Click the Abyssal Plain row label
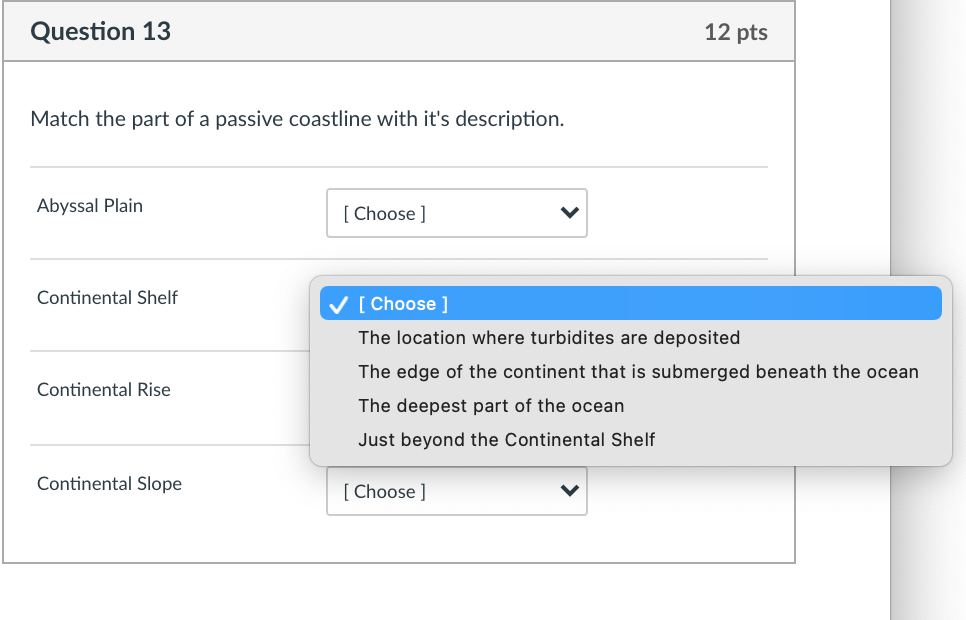Image resolution: width=966 pixels, height=620 pixels. pyautogui.click(x=90, y=205)
